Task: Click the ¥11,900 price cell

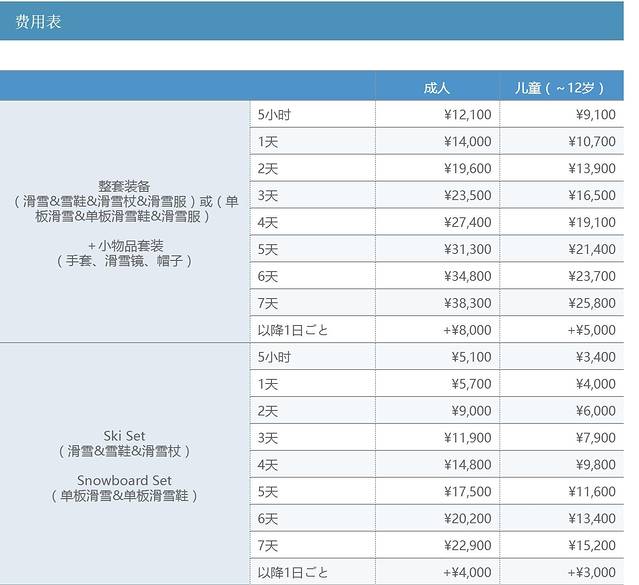Action: (x=466, y=438)
